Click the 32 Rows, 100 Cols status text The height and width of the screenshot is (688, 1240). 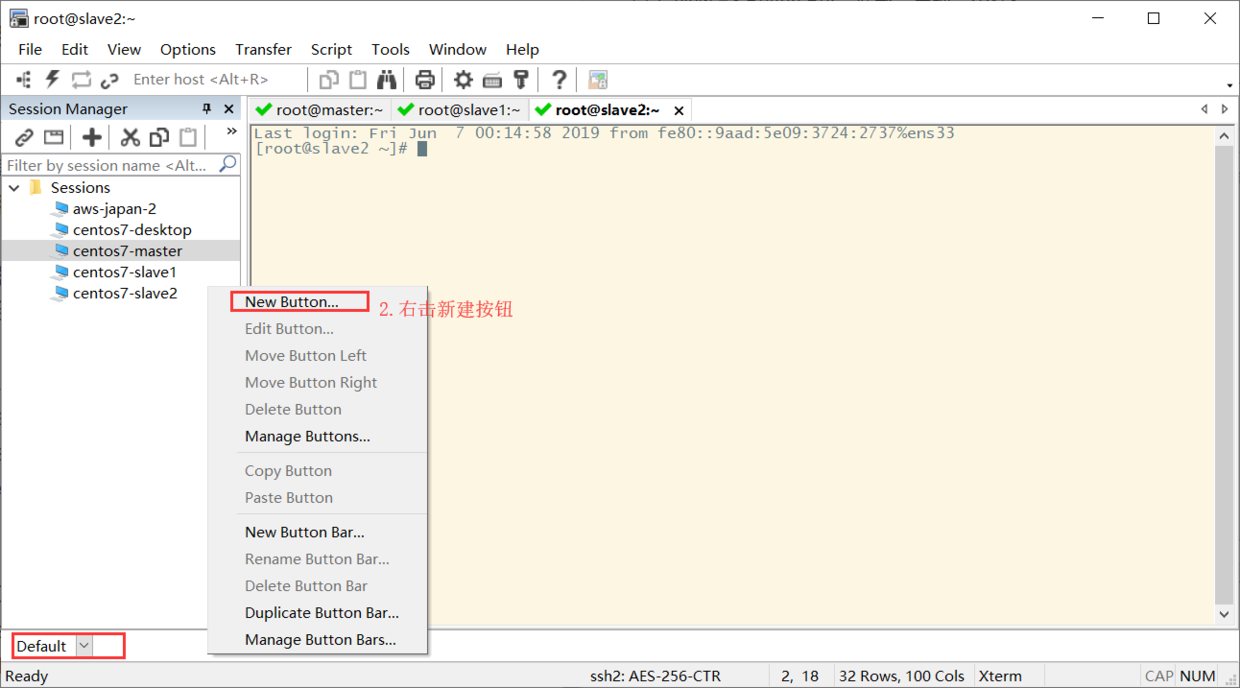pyautogui.click(x=902, y=676)
